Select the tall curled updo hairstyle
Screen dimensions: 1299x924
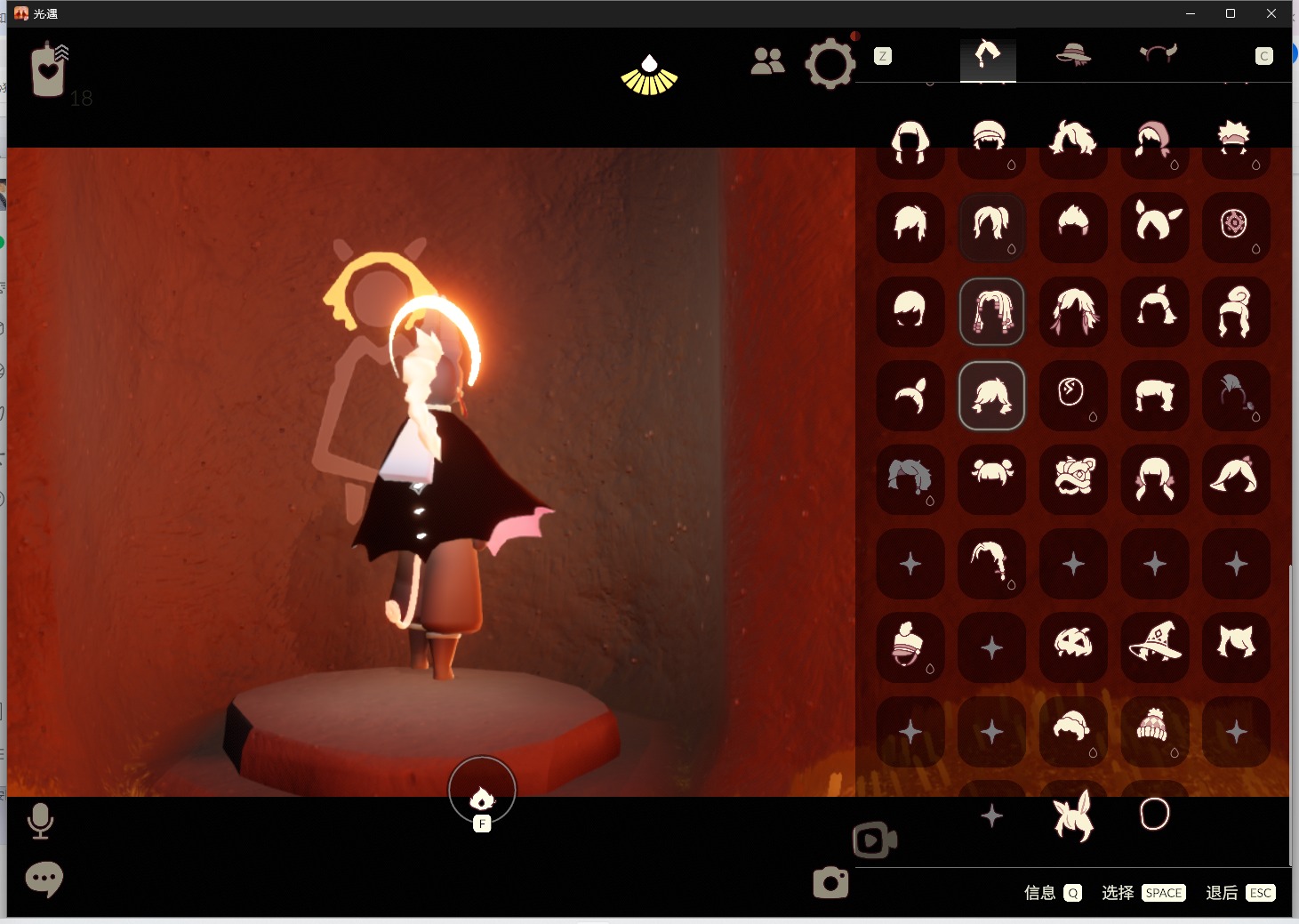1236,311
